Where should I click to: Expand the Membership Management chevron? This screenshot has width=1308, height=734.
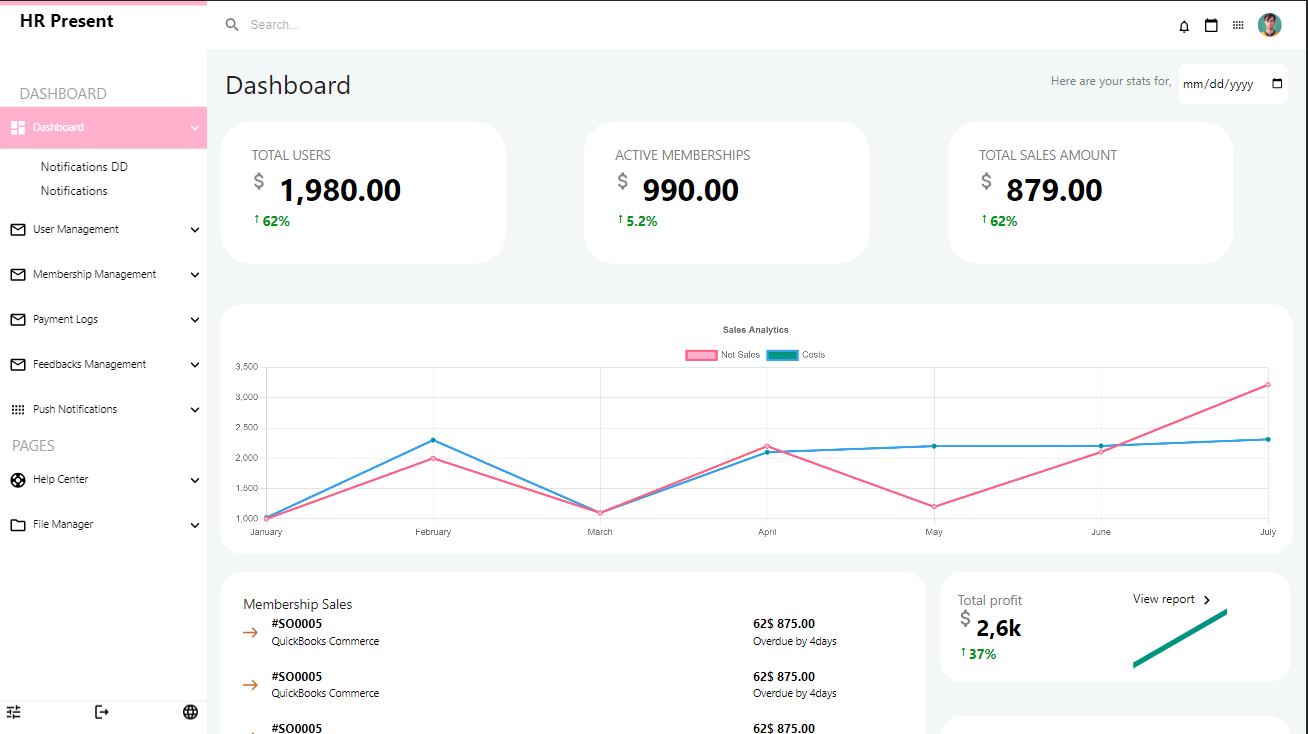tap(195, 275)
